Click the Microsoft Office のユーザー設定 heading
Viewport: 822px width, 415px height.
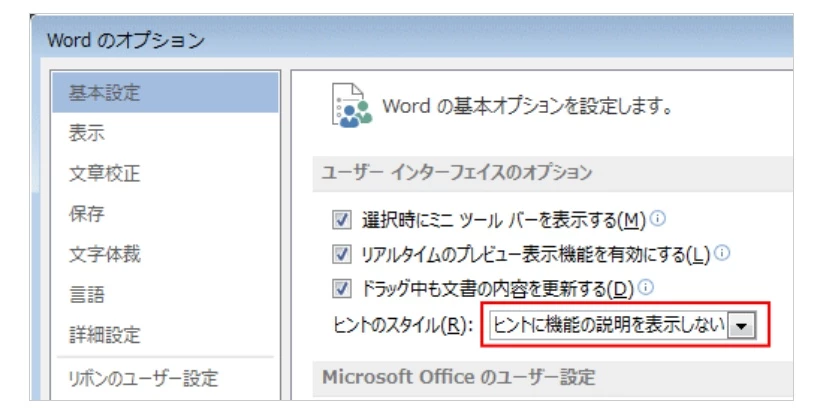click(459, 377)
